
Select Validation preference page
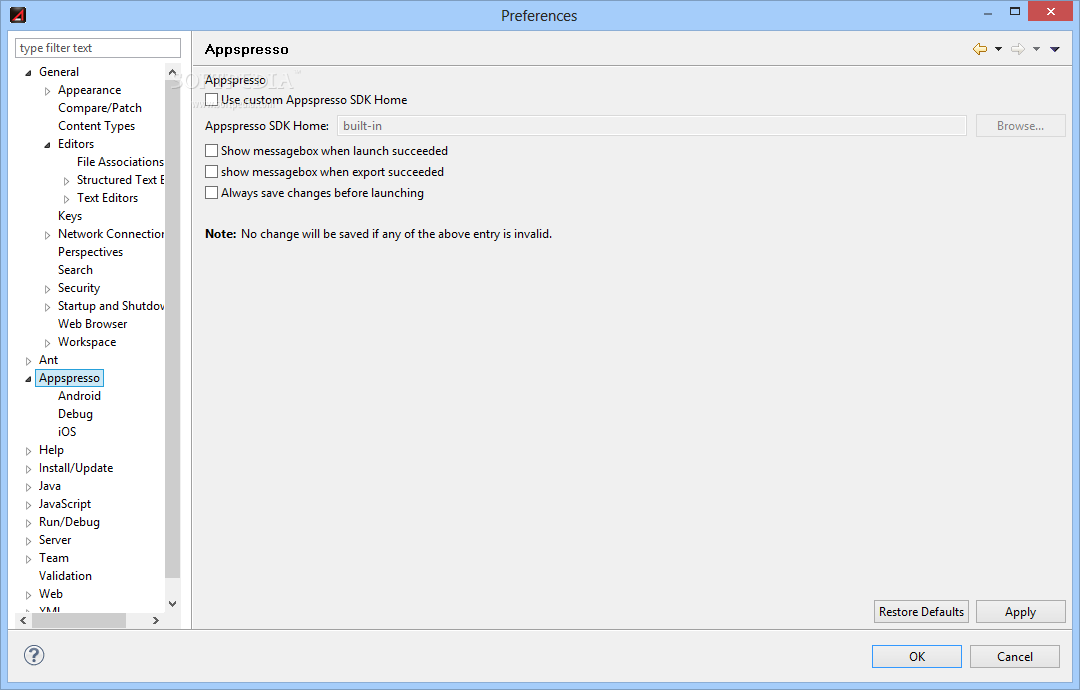pyautogui.click(x=65, y=576)
